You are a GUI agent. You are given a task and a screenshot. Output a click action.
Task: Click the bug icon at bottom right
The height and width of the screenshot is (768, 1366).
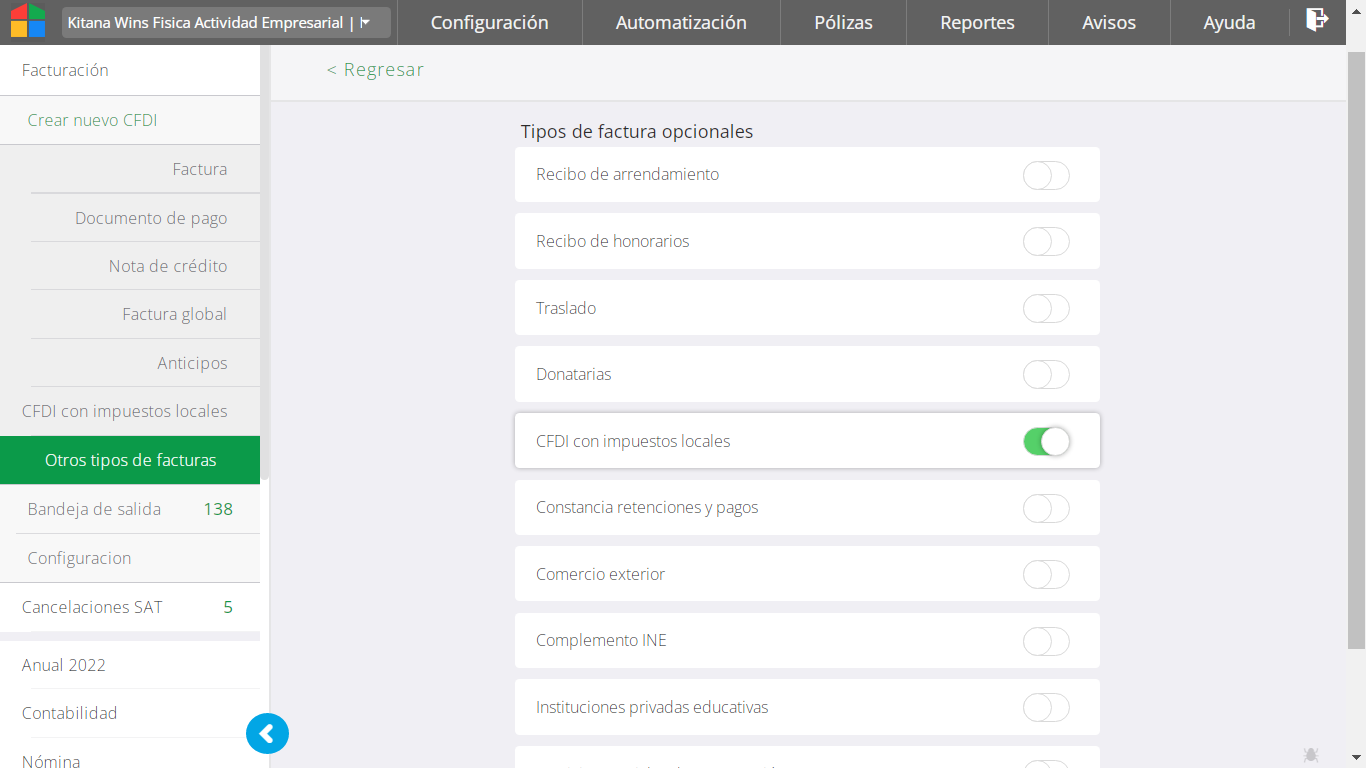pyautogui.click(x=1311, y=754)
